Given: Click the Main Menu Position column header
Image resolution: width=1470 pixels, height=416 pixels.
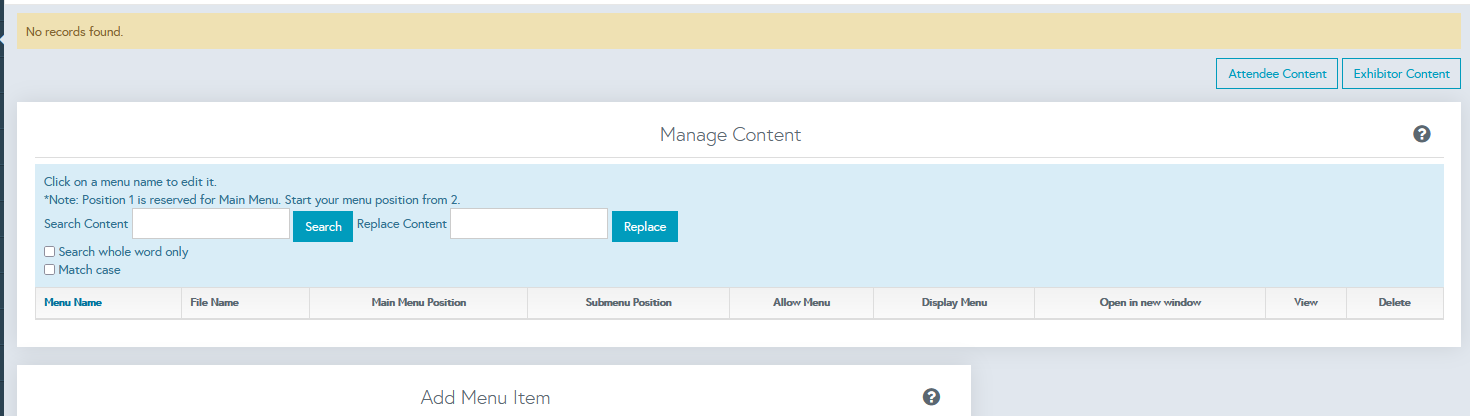Looking at the screenshot, I should pos(418,302).
